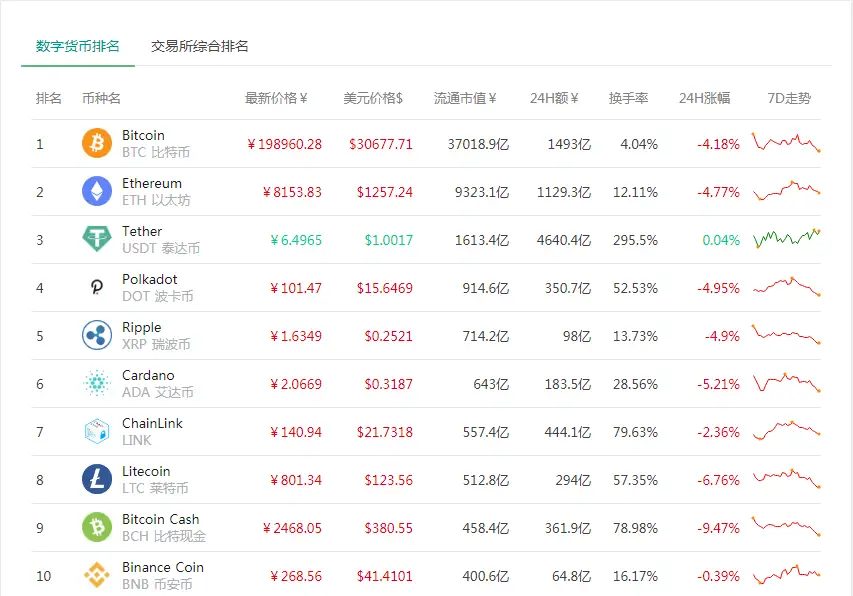Screen dimensions: 853x596
Task: Click the 换手率 column header
Action: [x=628, y=98]
